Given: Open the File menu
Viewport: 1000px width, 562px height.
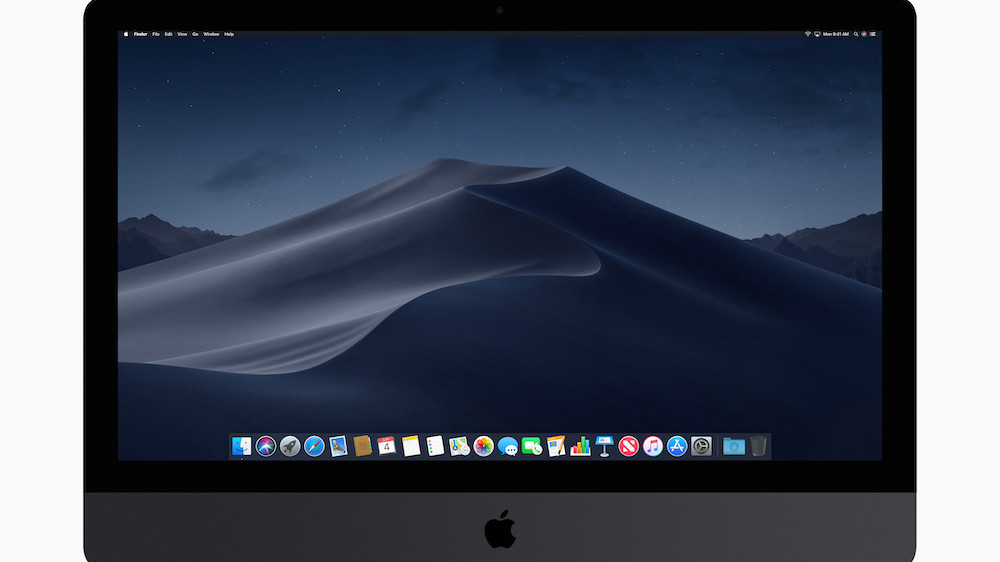Looking at the screenshot, I should (x=156, y=34).
